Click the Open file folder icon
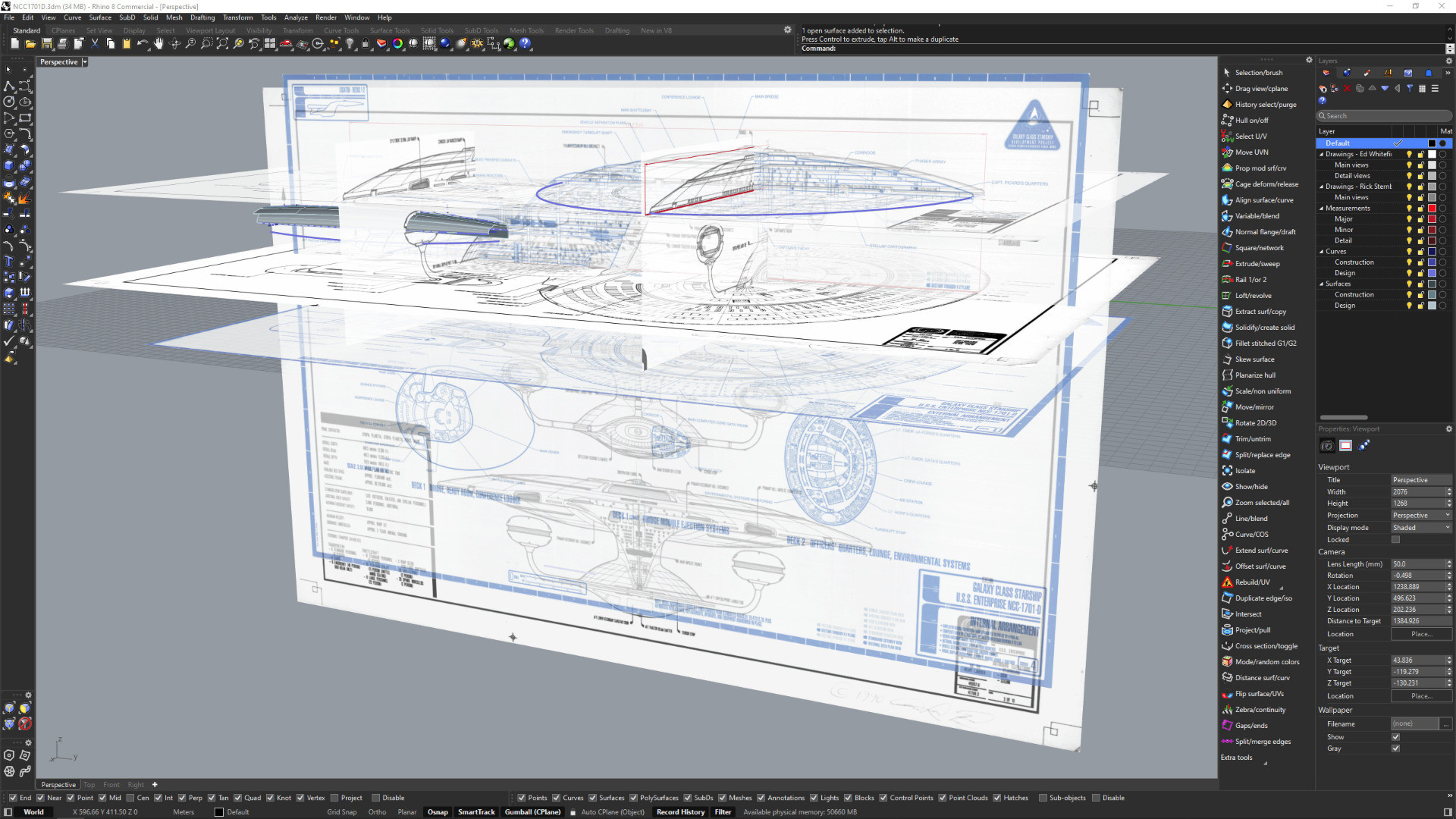The height and width of the screenshot is (819, 1456). coord(30,44)
